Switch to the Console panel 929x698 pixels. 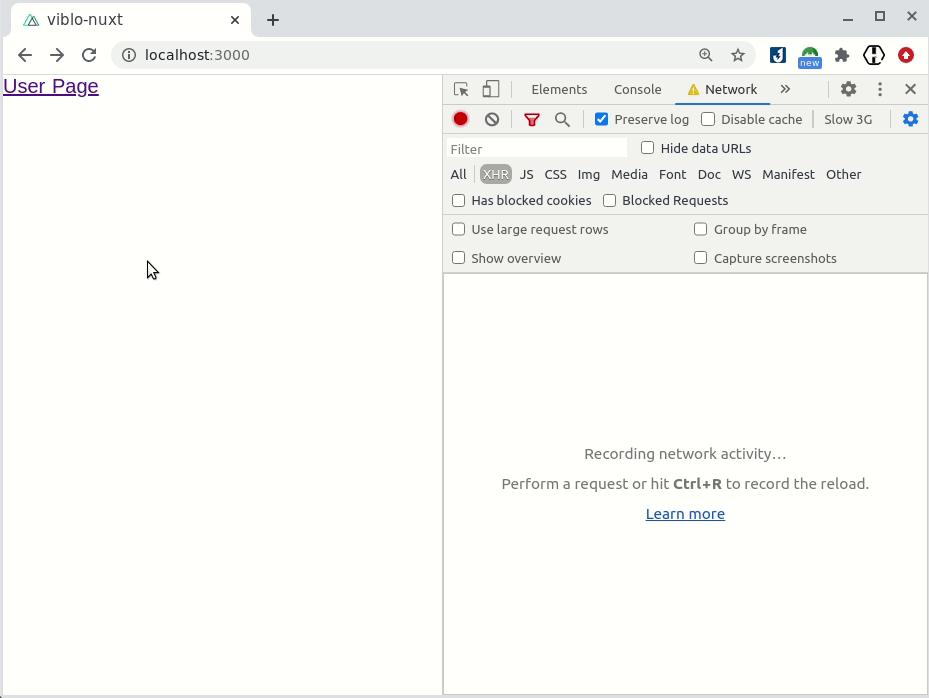pos(637,89)
